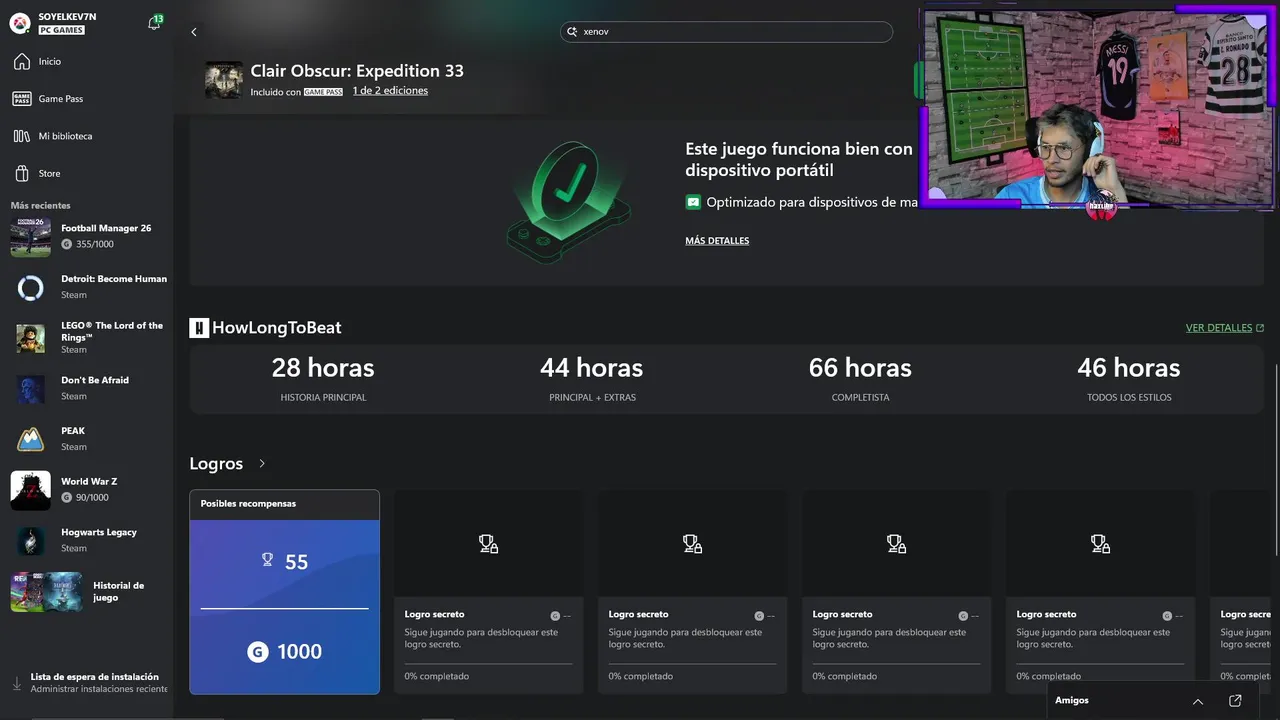Image resolution: width=1280 pixels, height=720 pixels.
Task: Click the Optimizado para dispositivos badge icon
Action: coord(693,202)
